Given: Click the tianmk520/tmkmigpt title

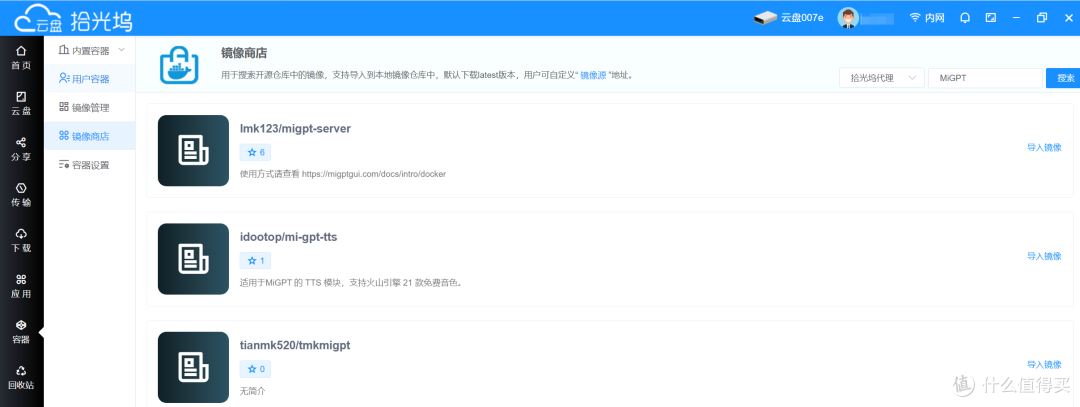Looking at the screenshot, I should [295, 346].
